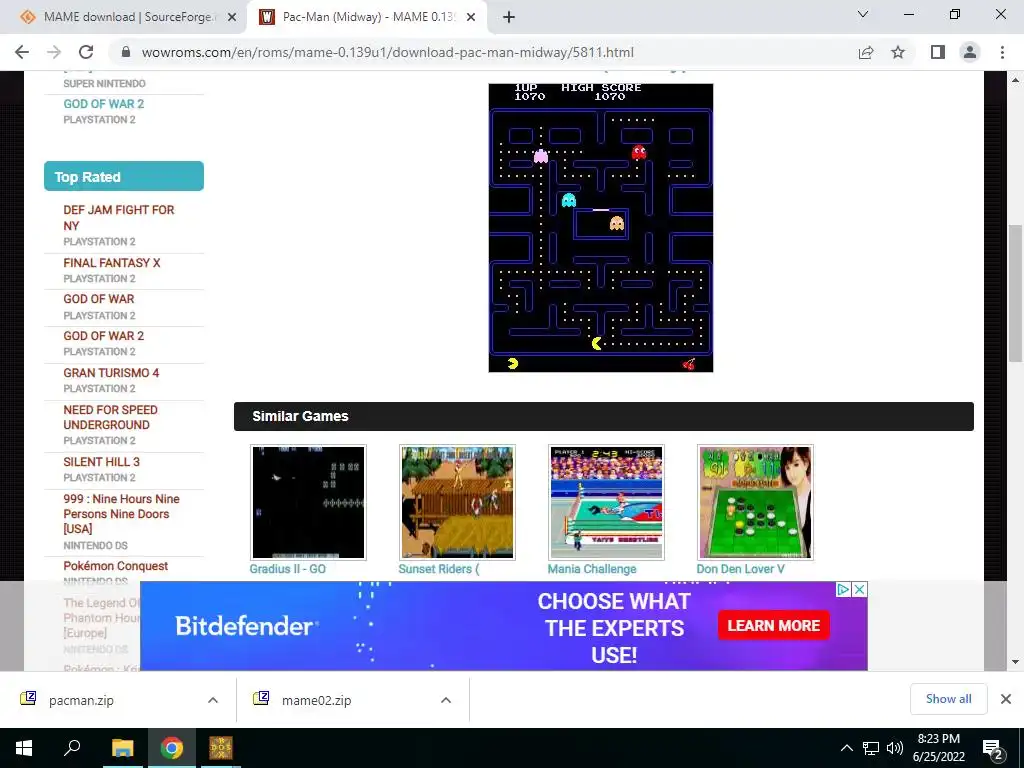Click the page vertical scrollbar thumb

(x=1015, y=293)
